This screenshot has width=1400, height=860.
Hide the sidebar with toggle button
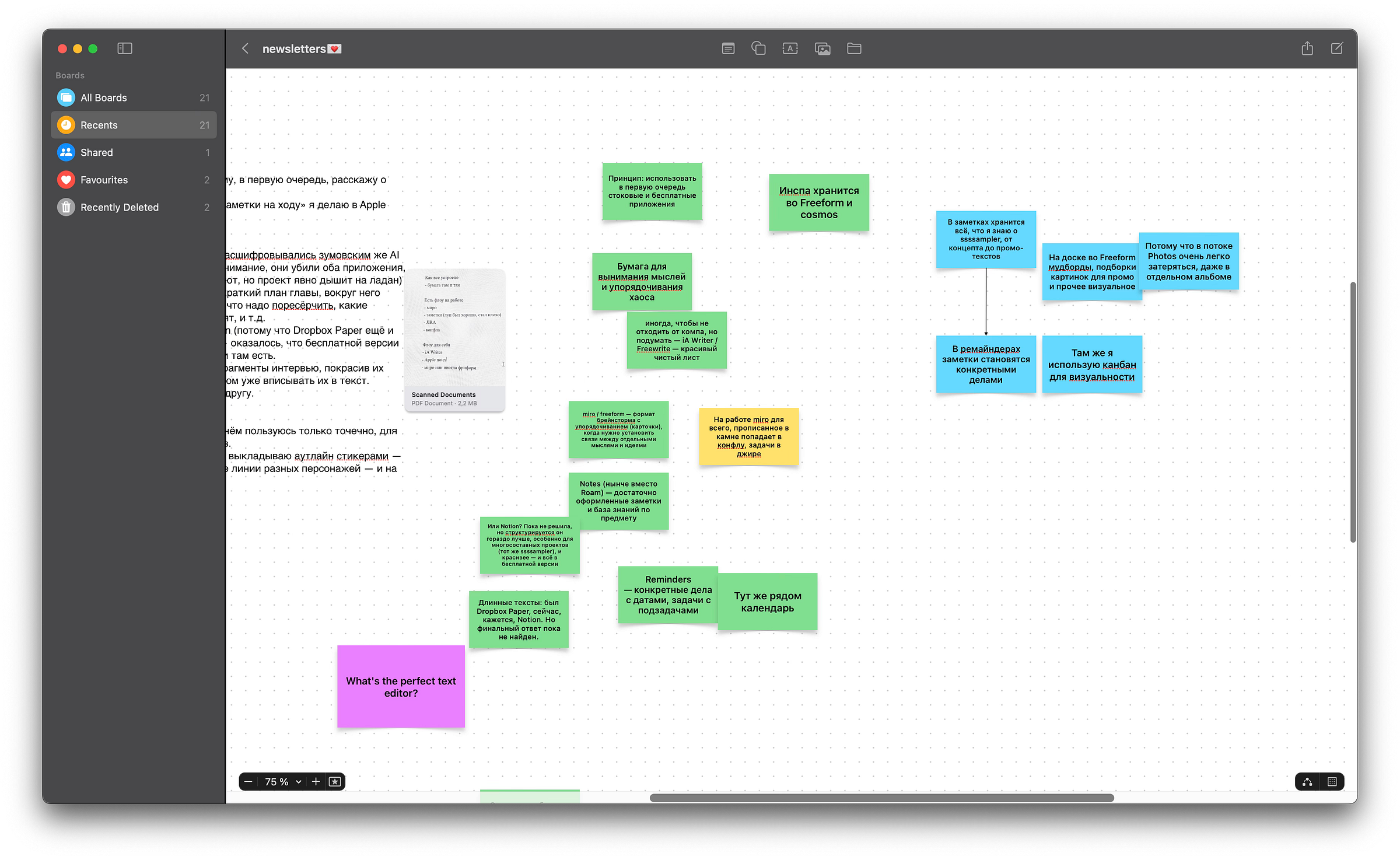(x=125, y=48)
